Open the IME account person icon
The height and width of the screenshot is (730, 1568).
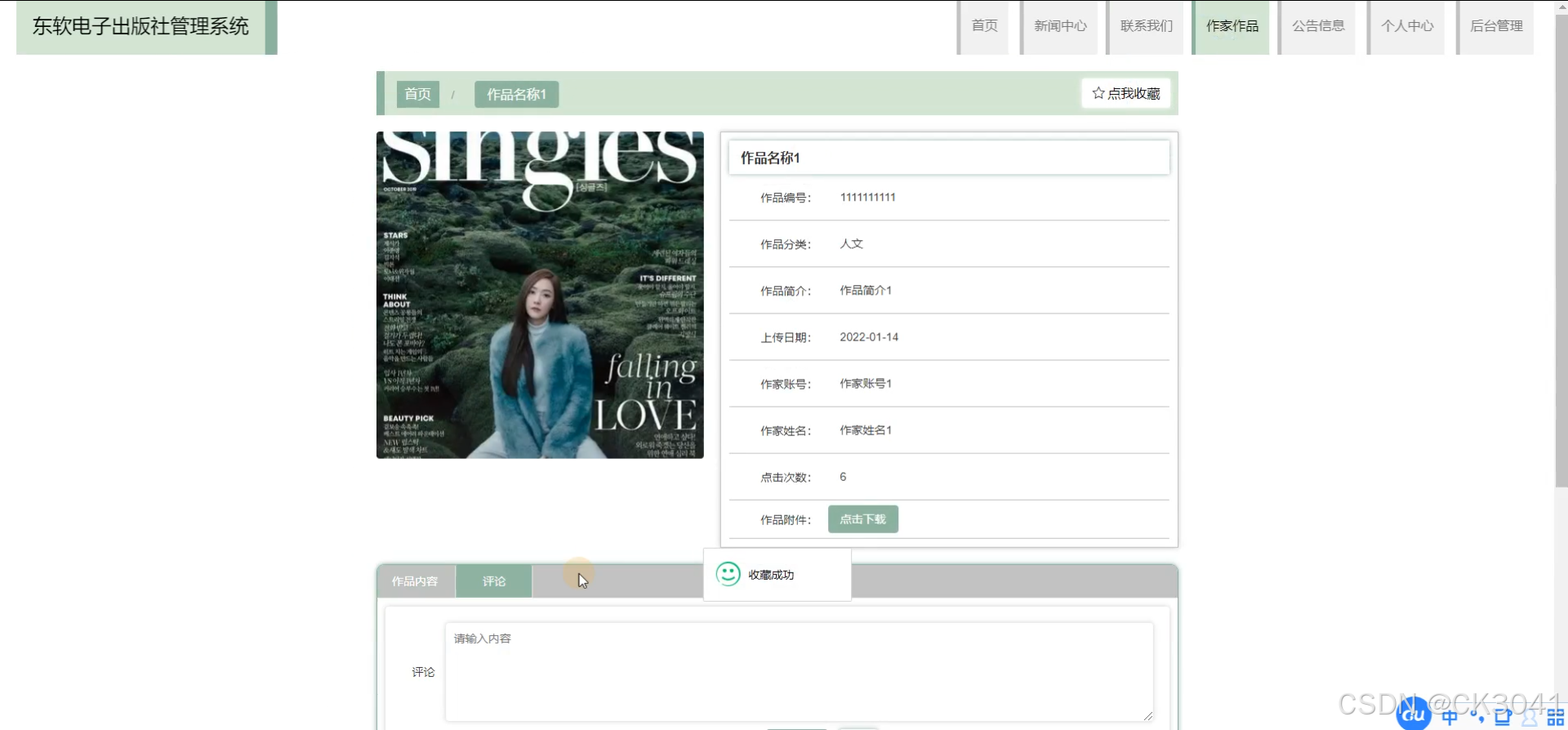click(x=1529, y=718)
